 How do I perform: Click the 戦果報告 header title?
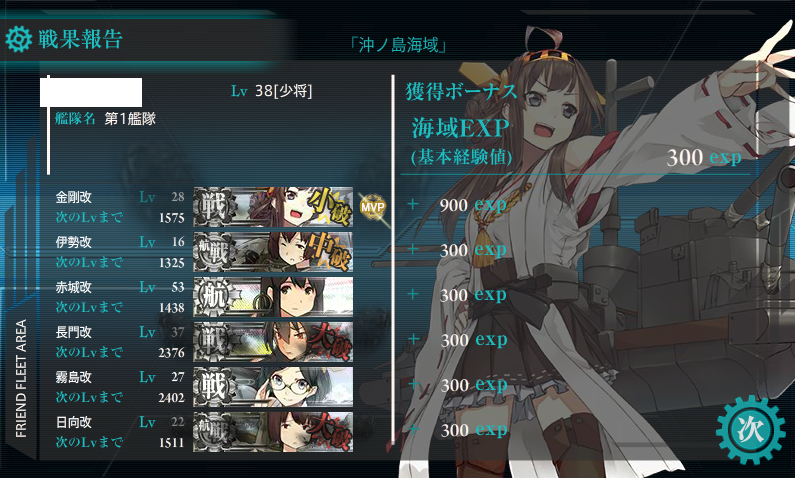[81, 39]
